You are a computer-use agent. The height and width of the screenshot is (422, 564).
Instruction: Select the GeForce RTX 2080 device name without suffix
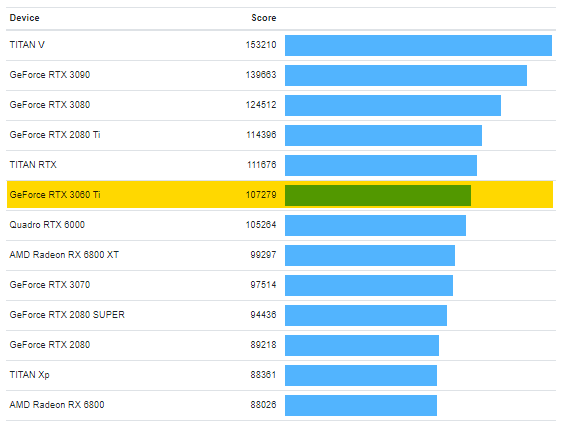(x=50, y=345)
